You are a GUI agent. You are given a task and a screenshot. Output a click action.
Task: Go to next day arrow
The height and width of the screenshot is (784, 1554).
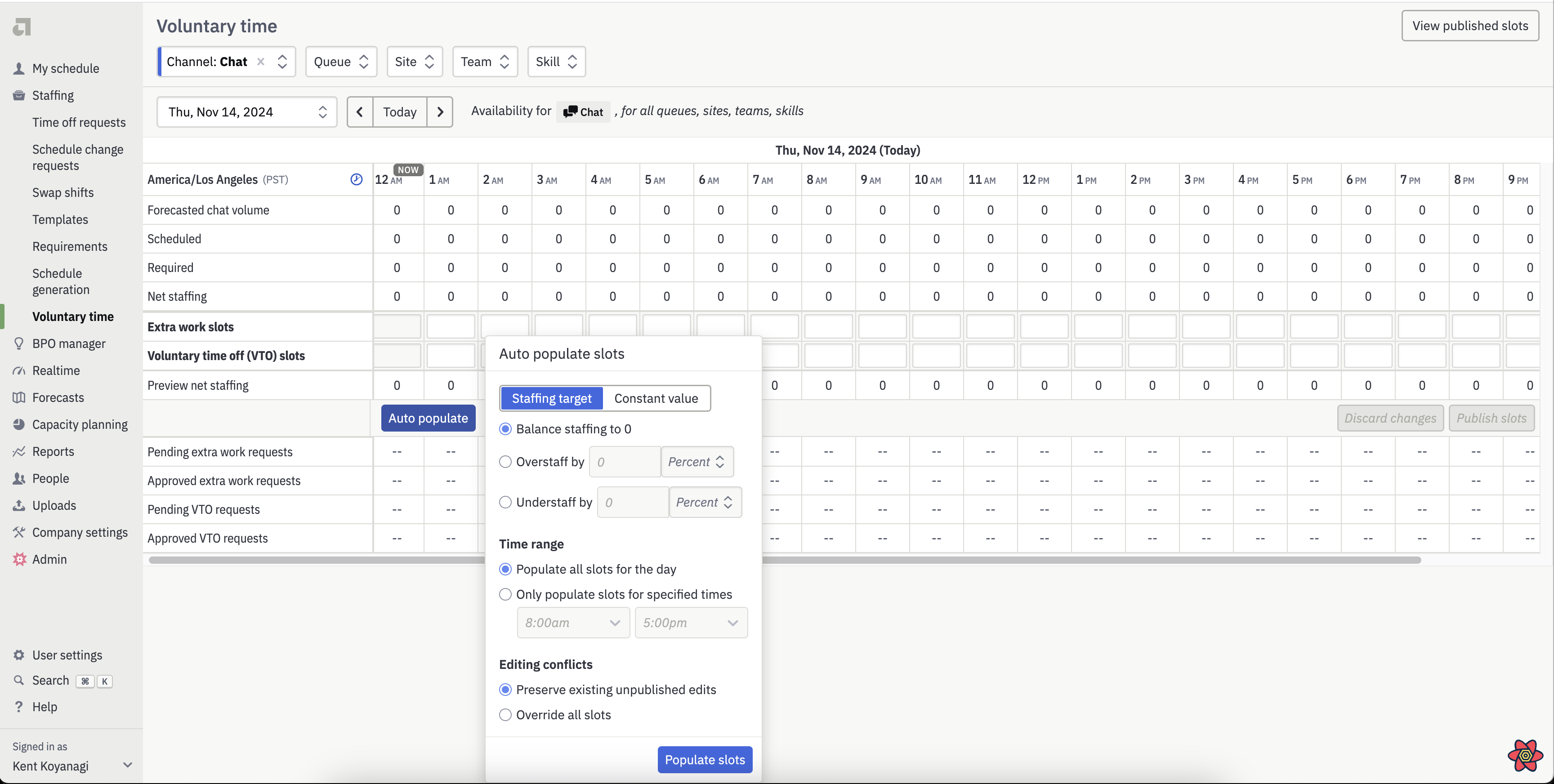coord(440,111)
